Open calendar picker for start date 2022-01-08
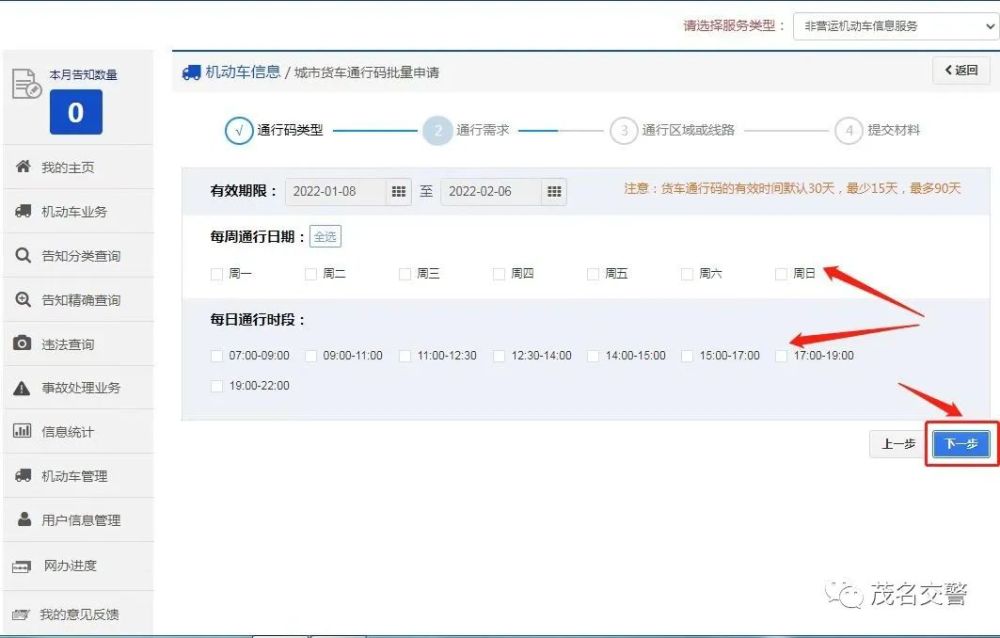The height and width of the screenshot is (638, 1000). [x=399, y=191]
